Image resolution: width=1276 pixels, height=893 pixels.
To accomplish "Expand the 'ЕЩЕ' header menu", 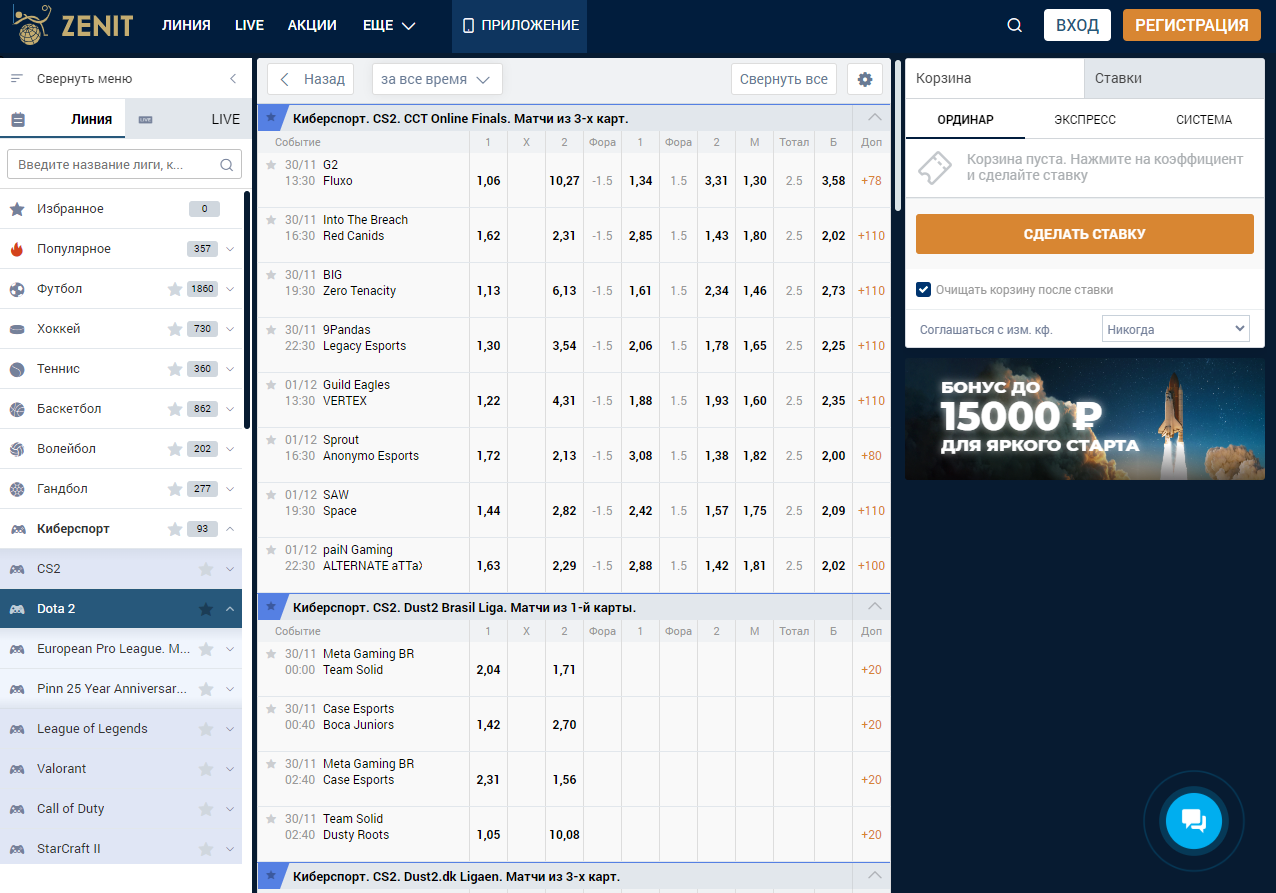I will pyautogui.click(x=389, y=26).
